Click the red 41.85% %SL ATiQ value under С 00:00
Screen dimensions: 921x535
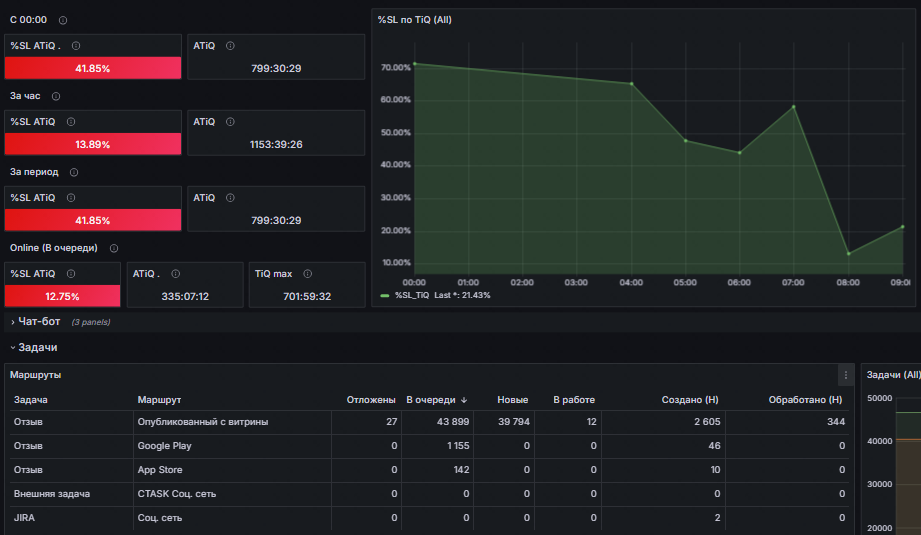click(93, 68)
